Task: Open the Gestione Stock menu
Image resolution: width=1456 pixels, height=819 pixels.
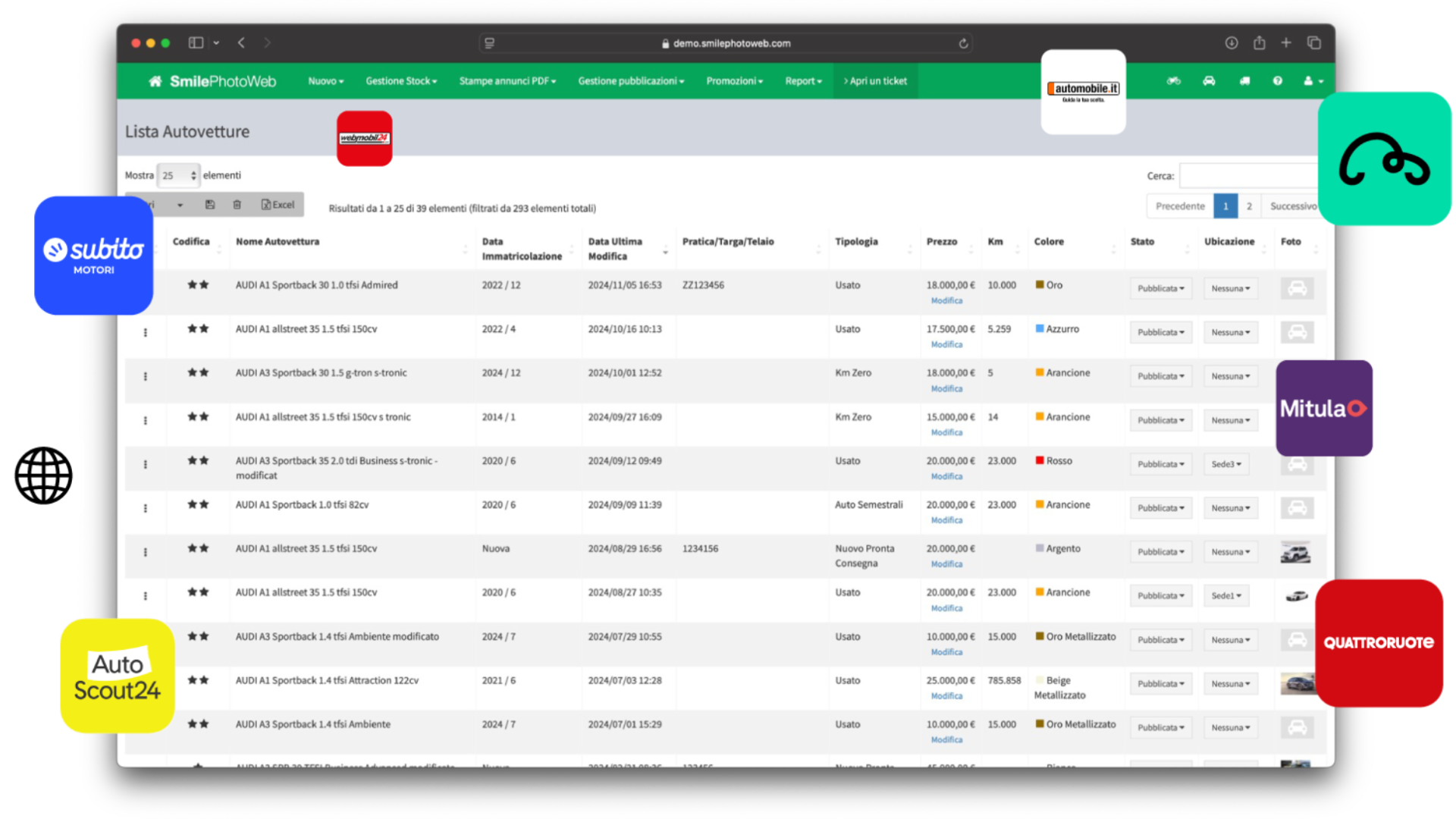Action: pos(401,81)
